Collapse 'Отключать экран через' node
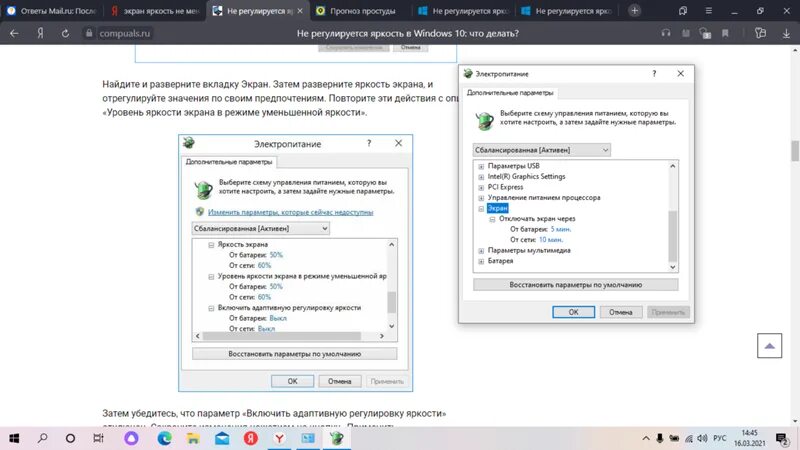The image size is (800, 450). pos(492,219)
